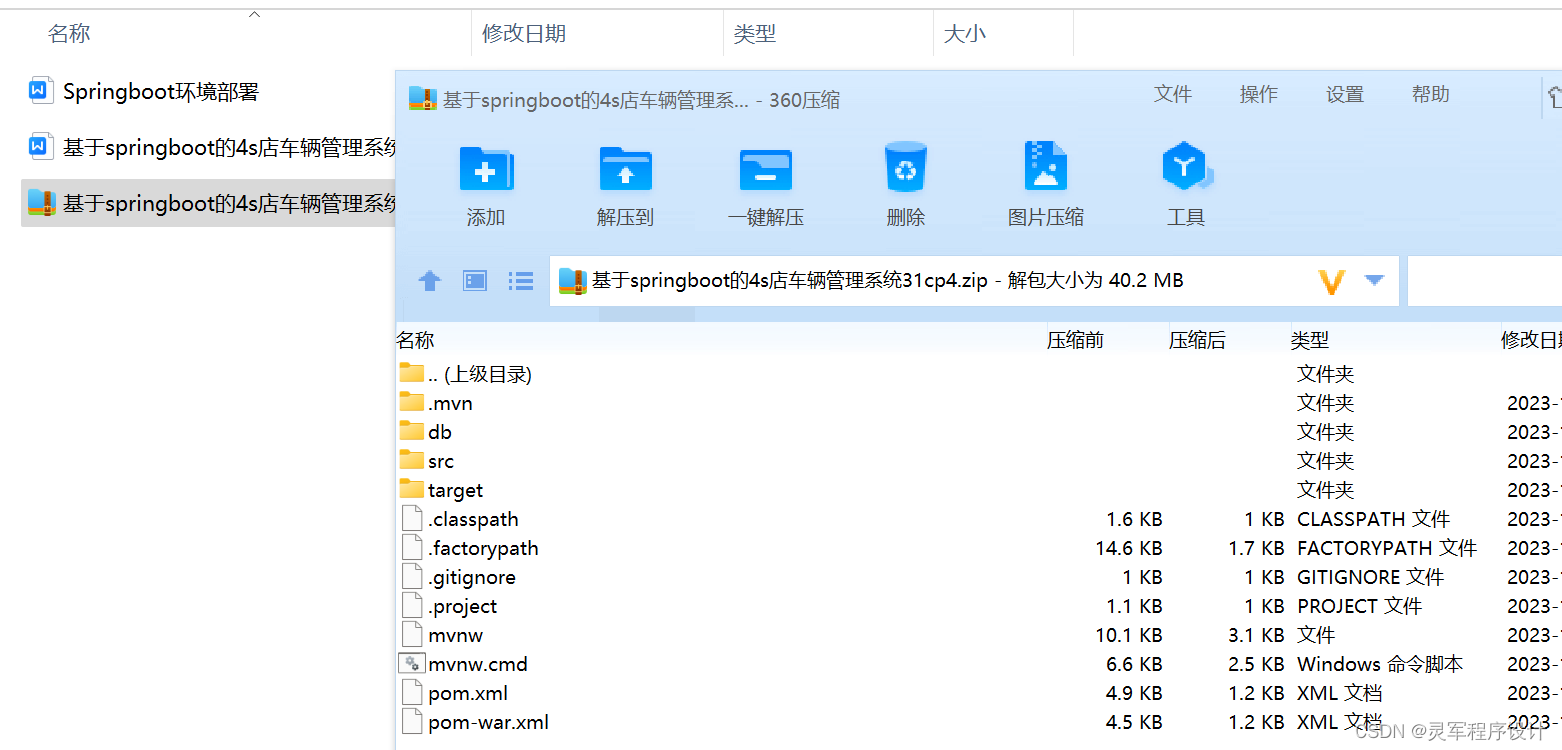Click the up-level navigation arrow in 360压缩
The image size is (1562, 750).
click(430, 281)
